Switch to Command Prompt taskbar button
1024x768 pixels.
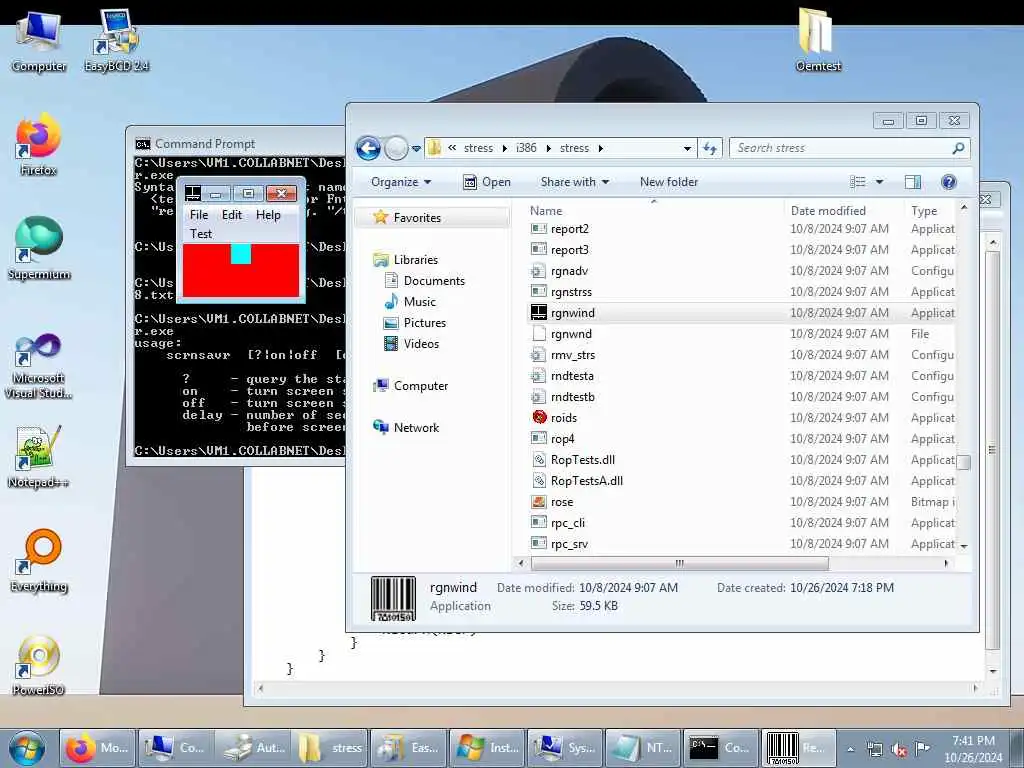[x=720, y=748]
